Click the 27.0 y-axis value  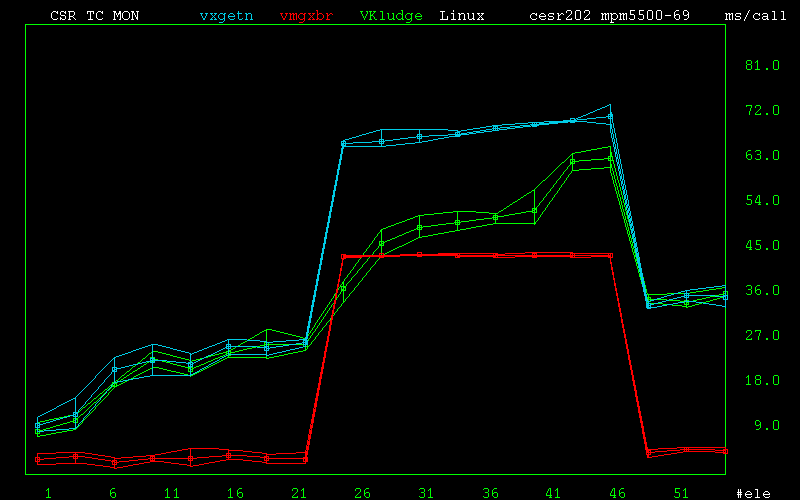click(x=762, y=335)
